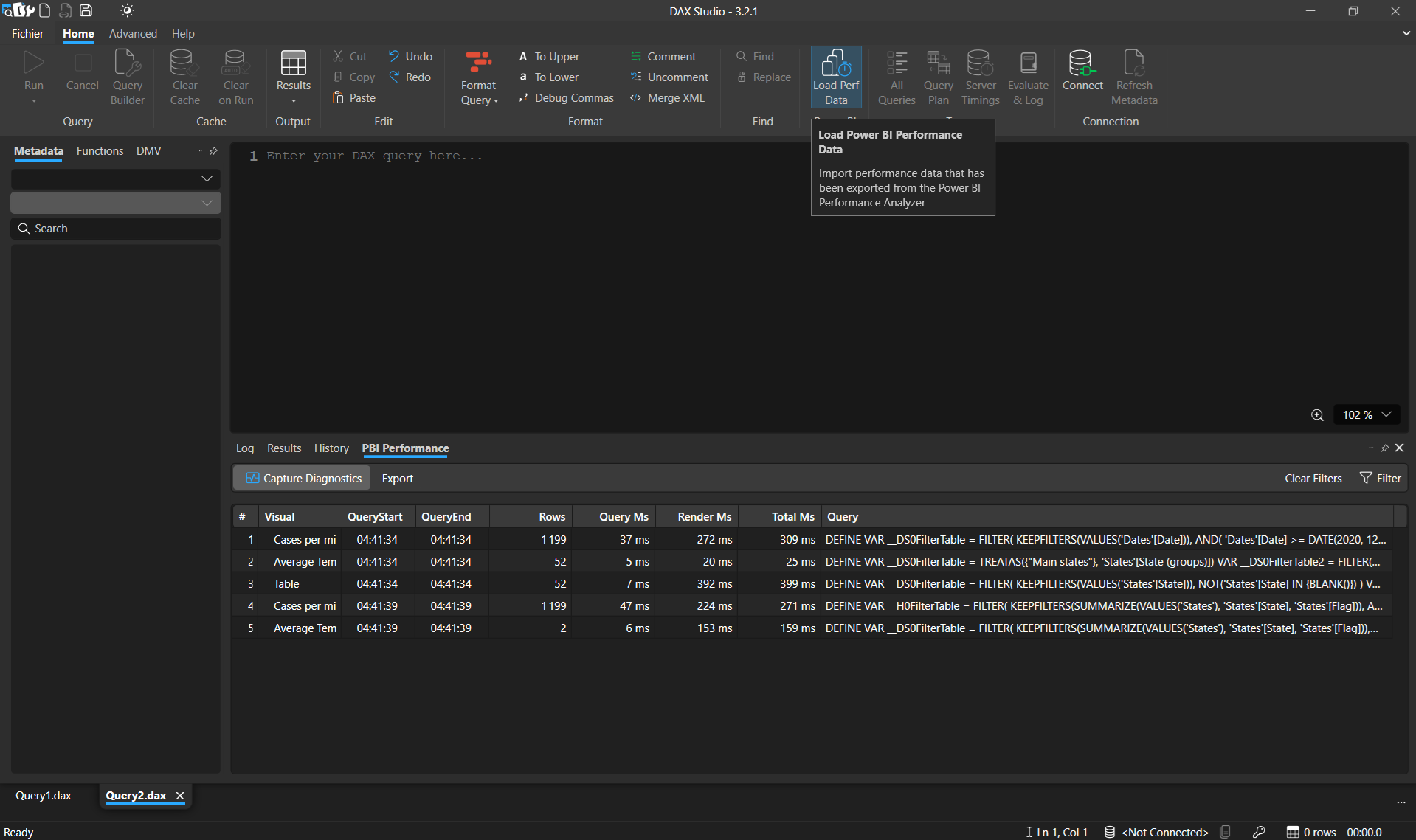
Task: Switch to the Advanced ribbon tab
Action: tap(133, 34)
